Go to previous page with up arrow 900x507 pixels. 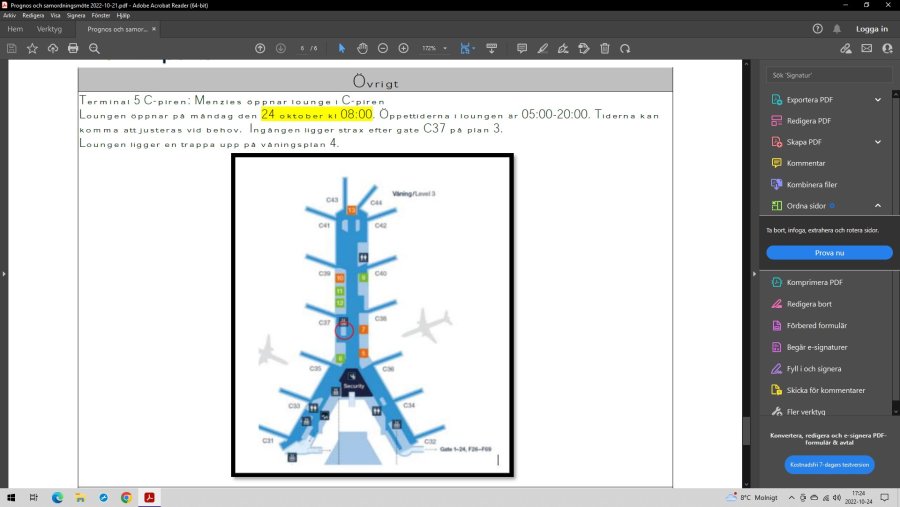click(x=260, y=48)
